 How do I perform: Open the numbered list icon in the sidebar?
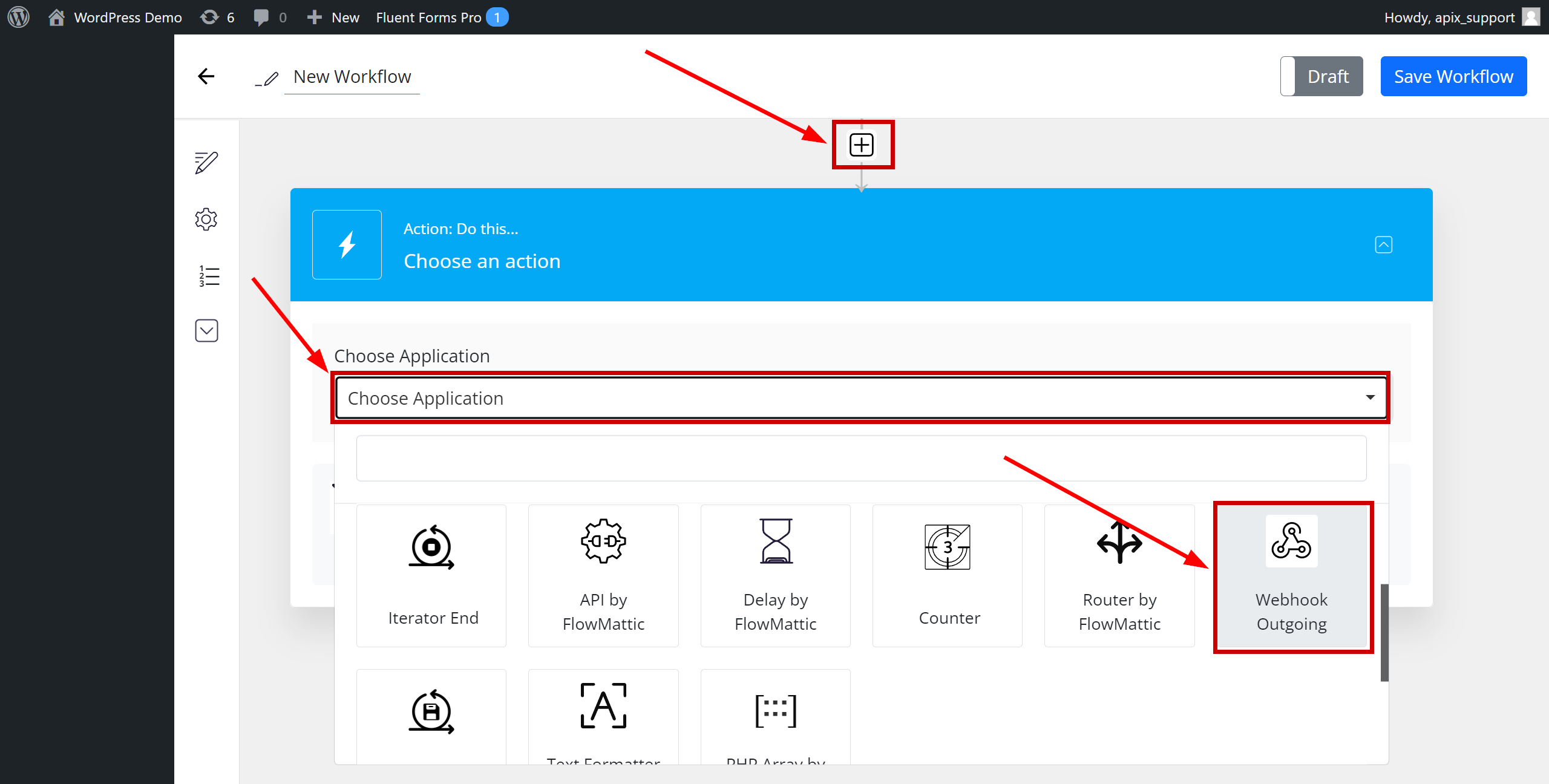pyautogui.click(x=209, y=276)
